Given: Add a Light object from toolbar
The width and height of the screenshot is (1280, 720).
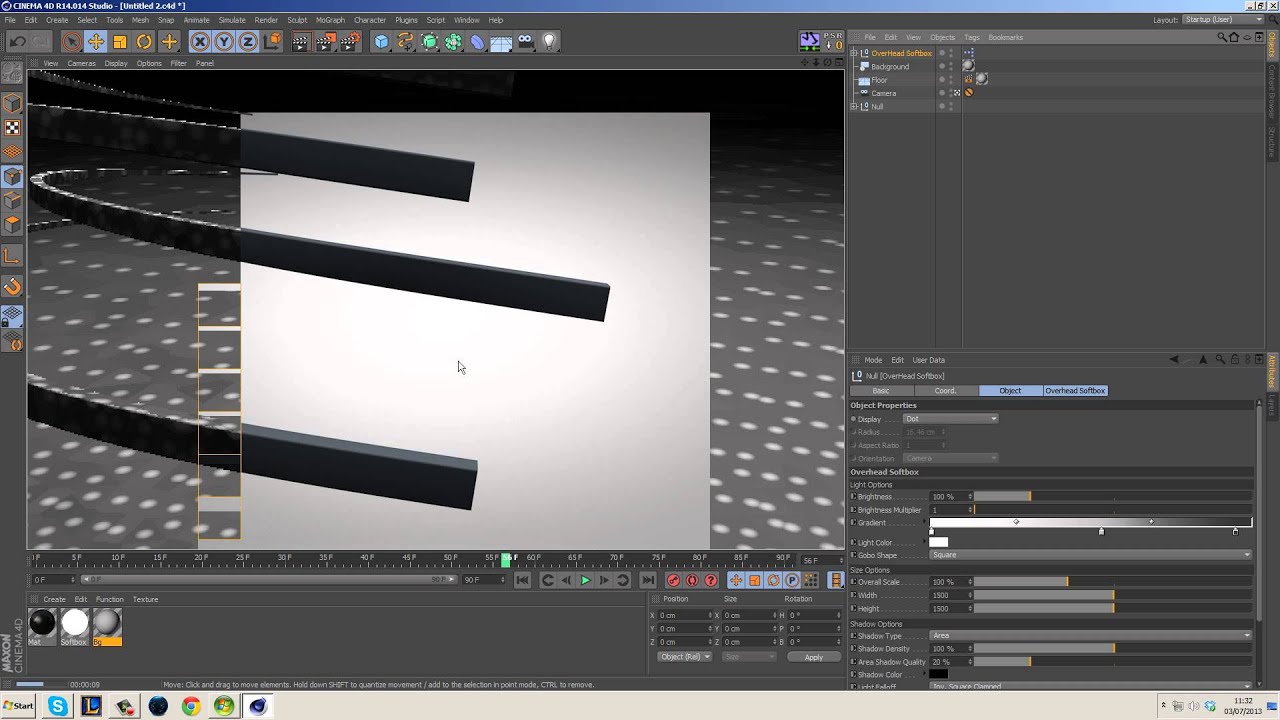Looking at the screenshot, I should 549,41.
